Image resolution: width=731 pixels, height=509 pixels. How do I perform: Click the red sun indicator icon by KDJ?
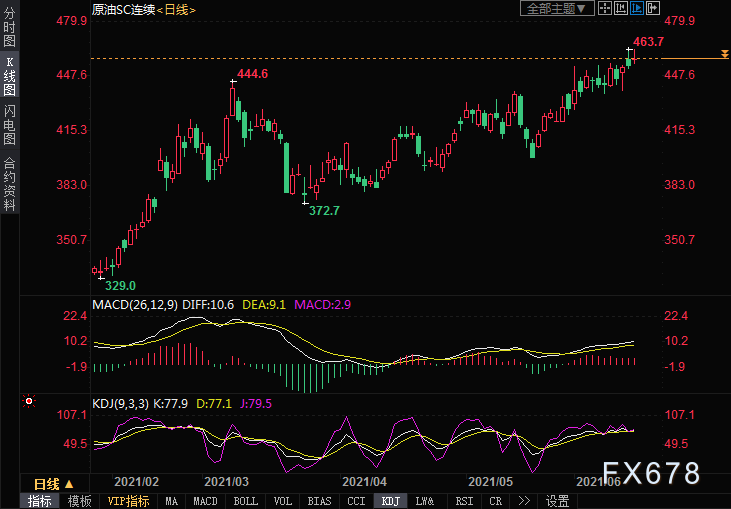(x=29, y=401)
